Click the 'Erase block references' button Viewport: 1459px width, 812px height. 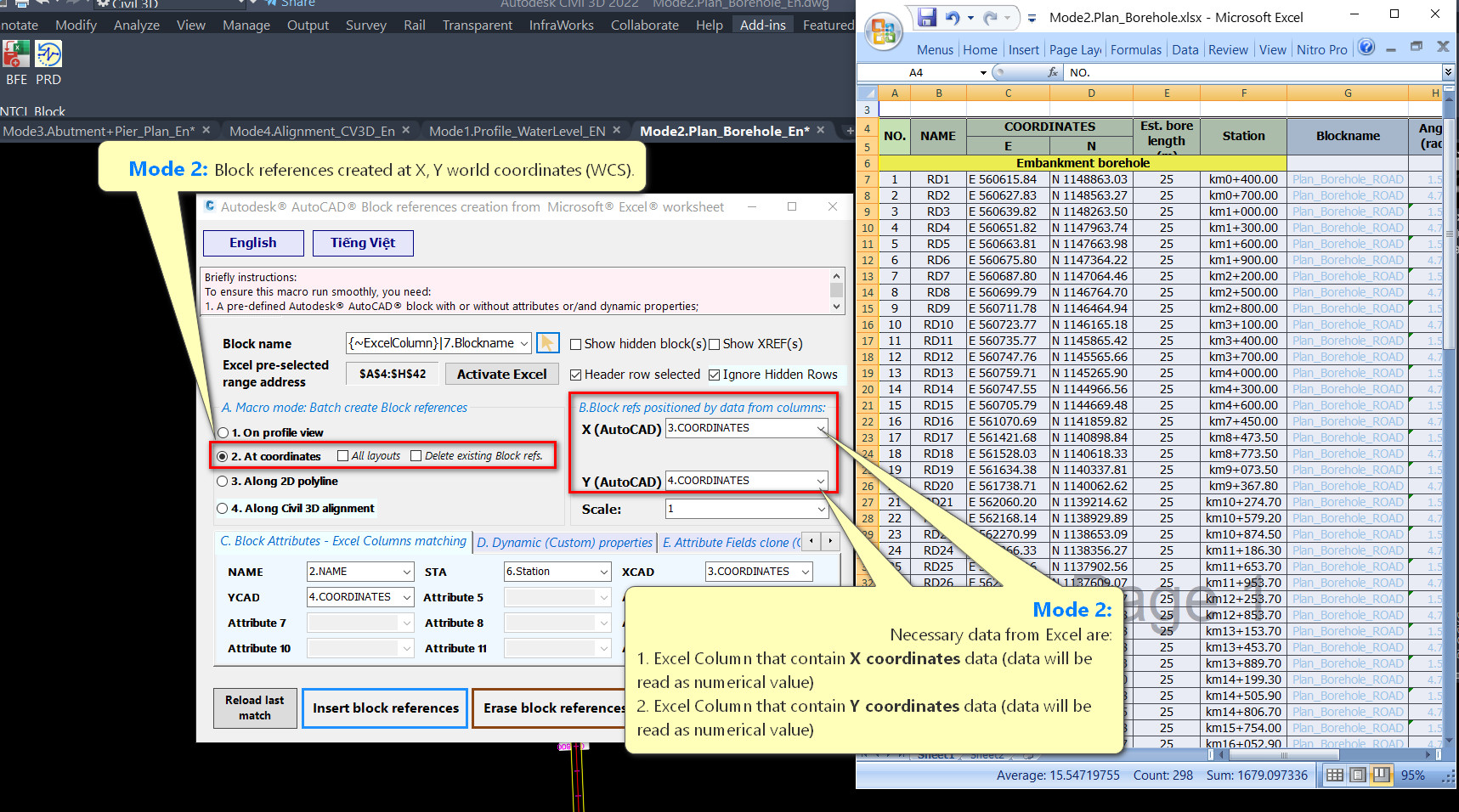click(x=553, y=708)
